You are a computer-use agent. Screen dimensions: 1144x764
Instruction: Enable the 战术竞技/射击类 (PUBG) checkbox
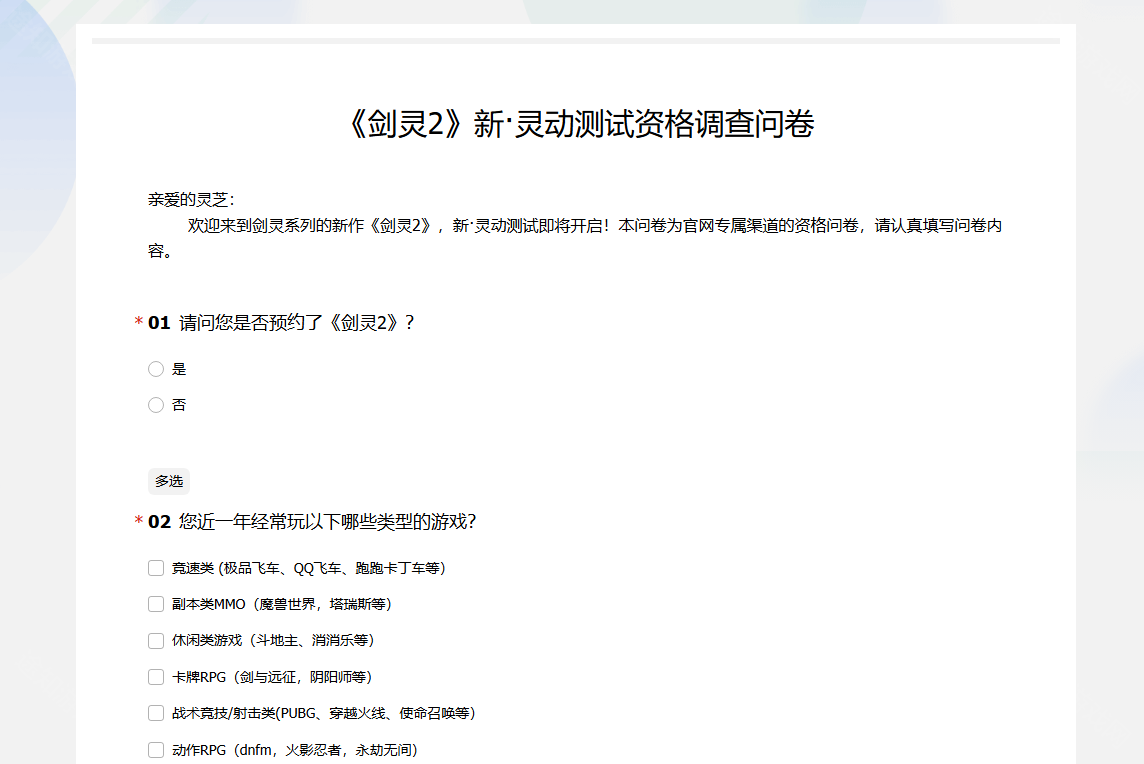[156, 713]
